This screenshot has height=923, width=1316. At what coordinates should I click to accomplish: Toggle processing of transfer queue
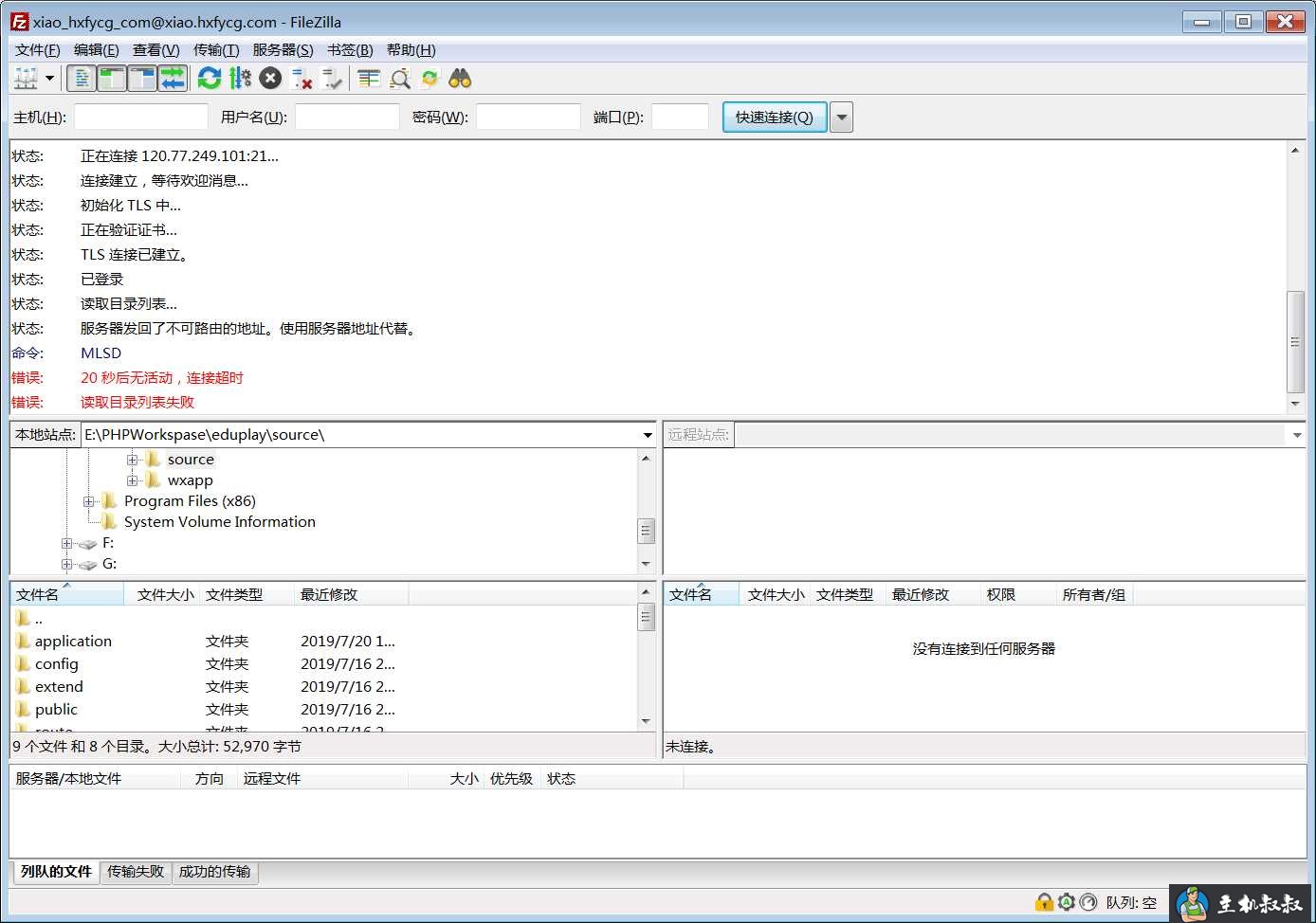240,79
